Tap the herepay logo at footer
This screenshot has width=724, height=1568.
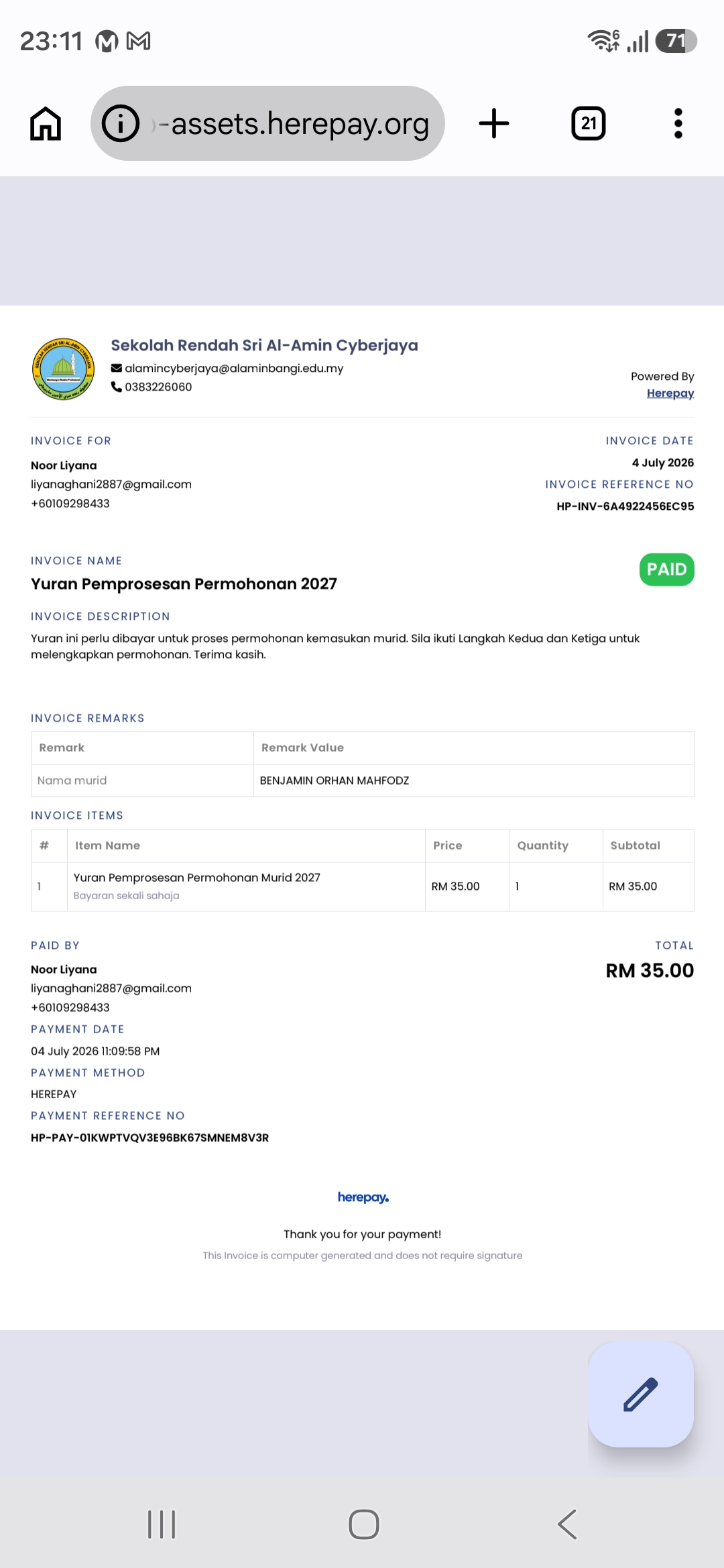[x=363, y=1197]
